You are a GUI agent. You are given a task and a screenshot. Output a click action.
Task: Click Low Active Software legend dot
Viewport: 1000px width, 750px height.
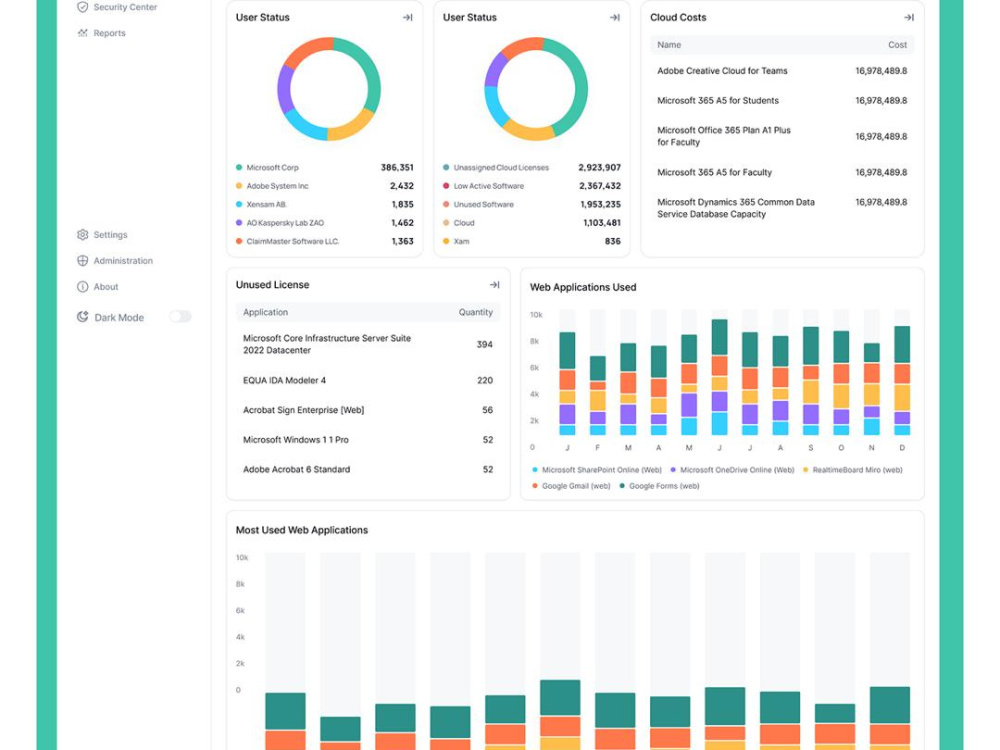[x=446, y=186]
